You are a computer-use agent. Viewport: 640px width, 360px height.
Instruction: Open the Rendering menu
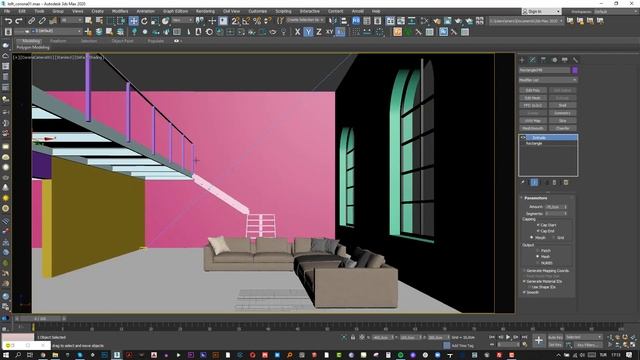pyautogui.click(x=205, y=11)
